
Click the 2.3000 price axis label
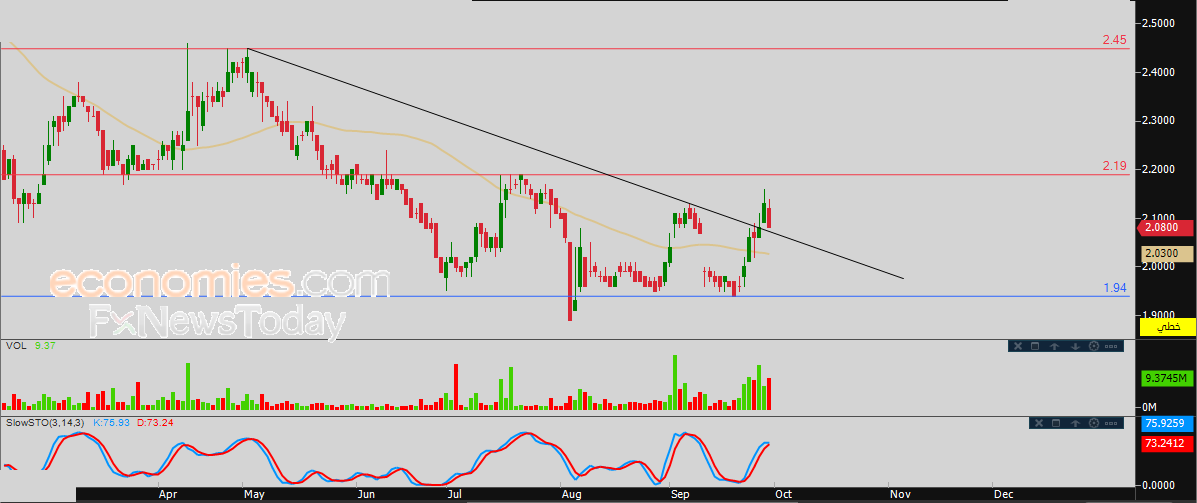[1160, 121]
